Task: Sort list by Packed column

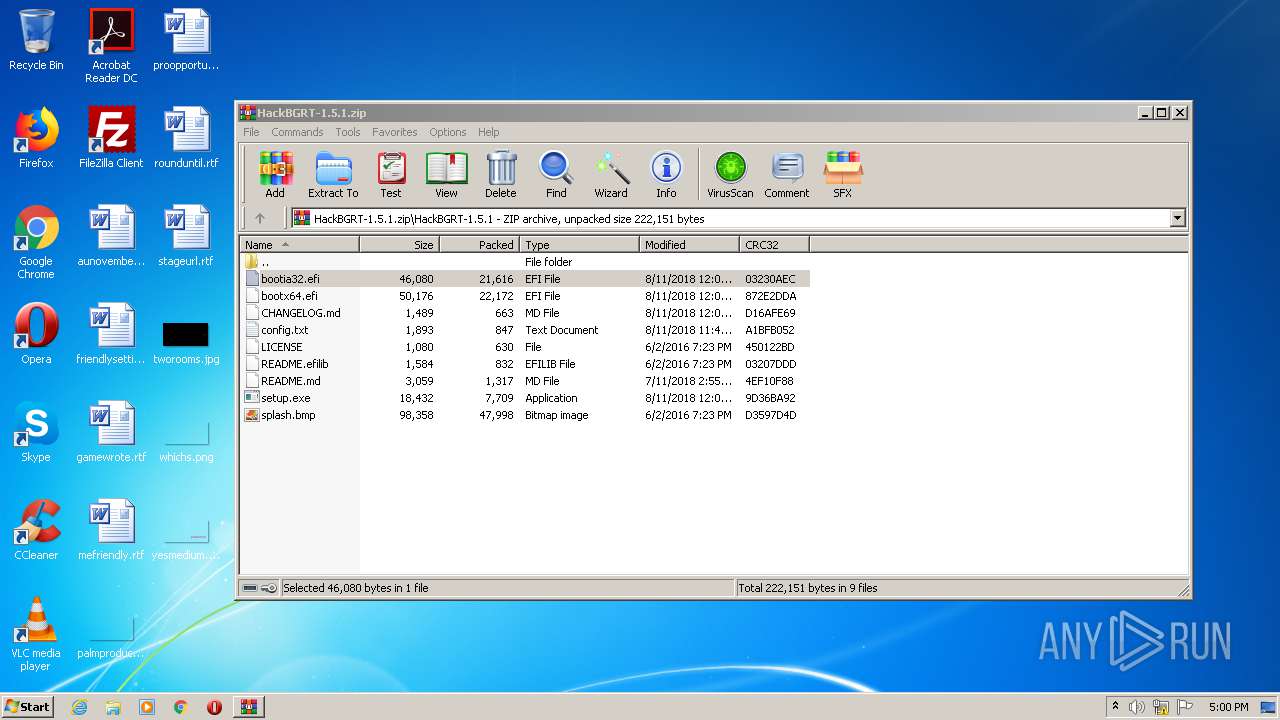Action: [x=480, y=244]
